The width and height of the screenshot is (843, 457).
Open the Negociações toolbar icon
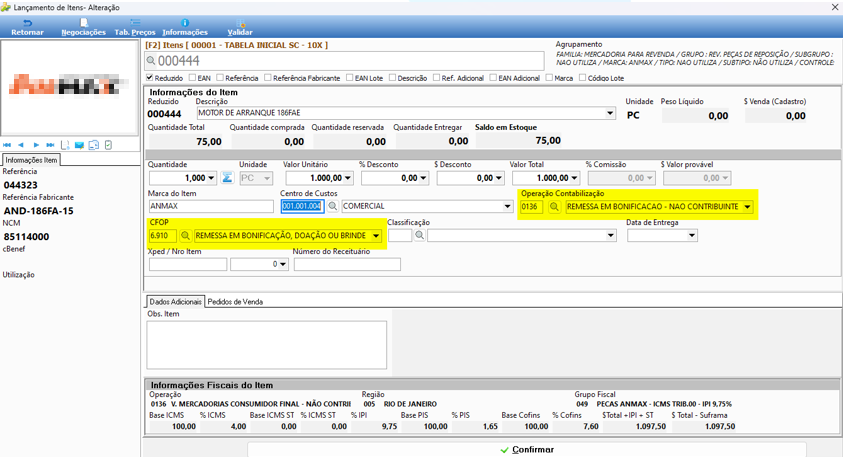[x=83, y=27]
